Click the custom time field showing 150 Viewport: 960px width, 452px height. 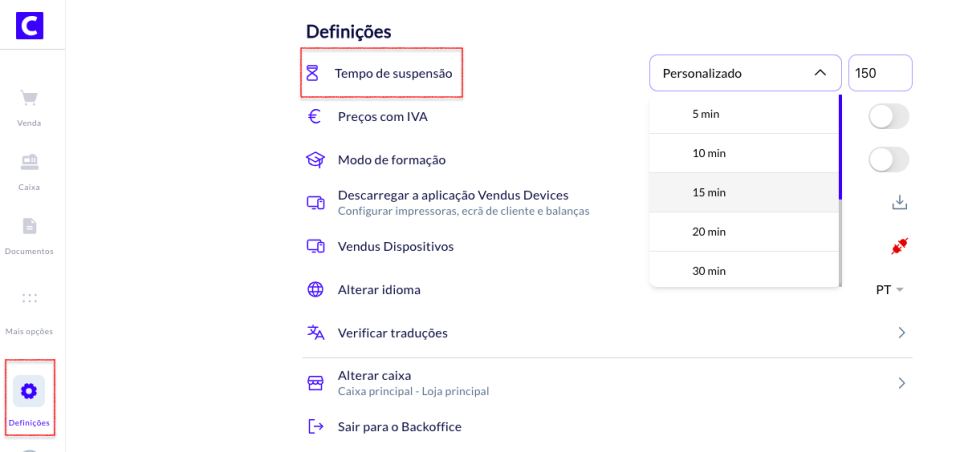[880, 73]
